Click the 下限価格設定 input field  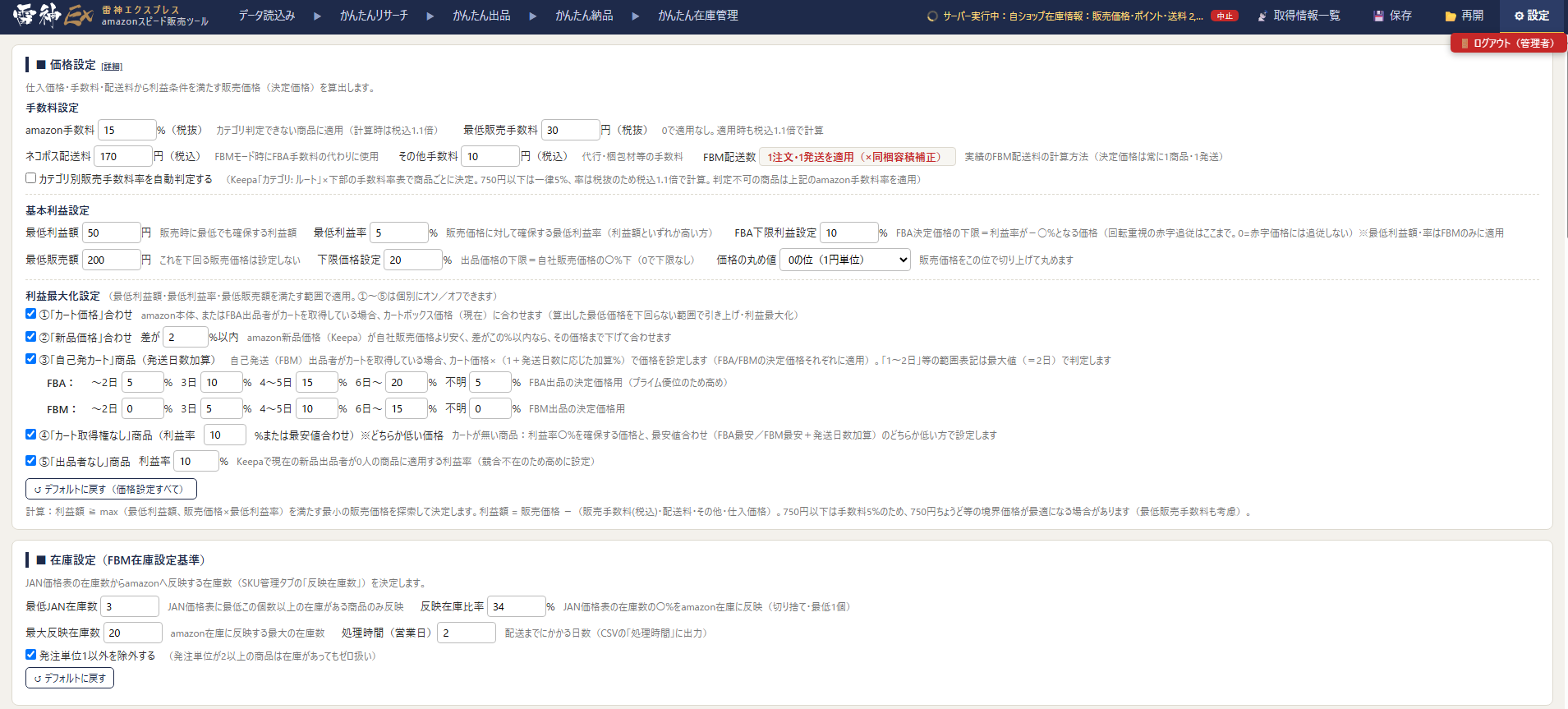413,260
